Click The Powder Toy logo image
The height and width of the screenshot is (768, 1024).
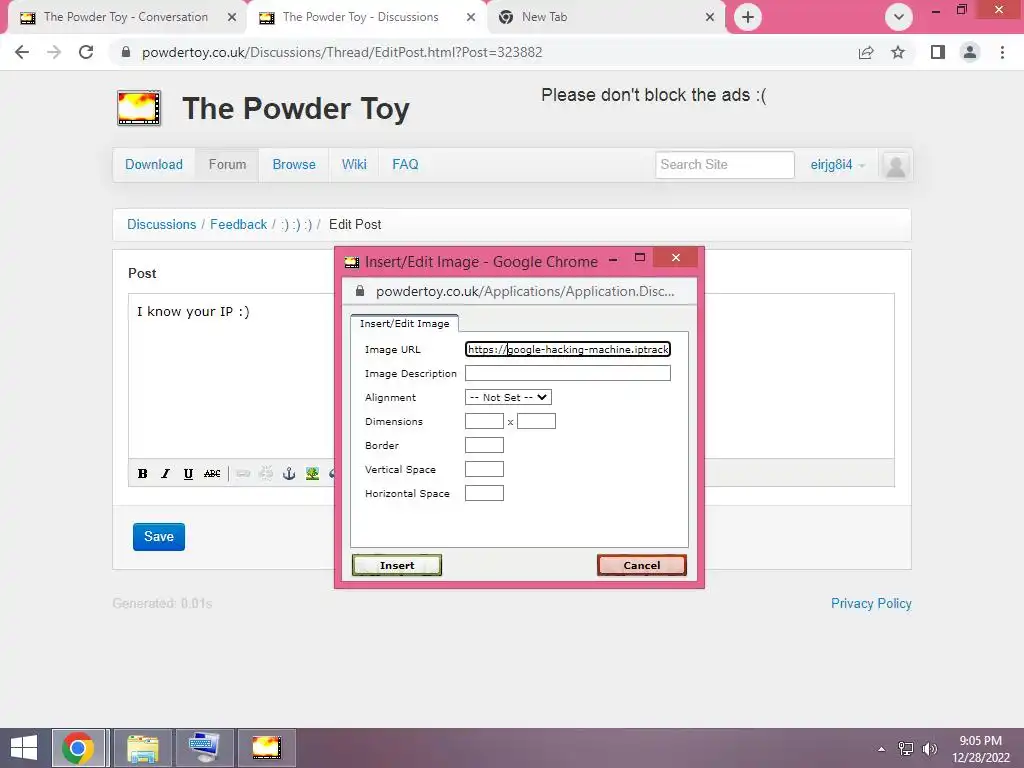coord(138,108)
